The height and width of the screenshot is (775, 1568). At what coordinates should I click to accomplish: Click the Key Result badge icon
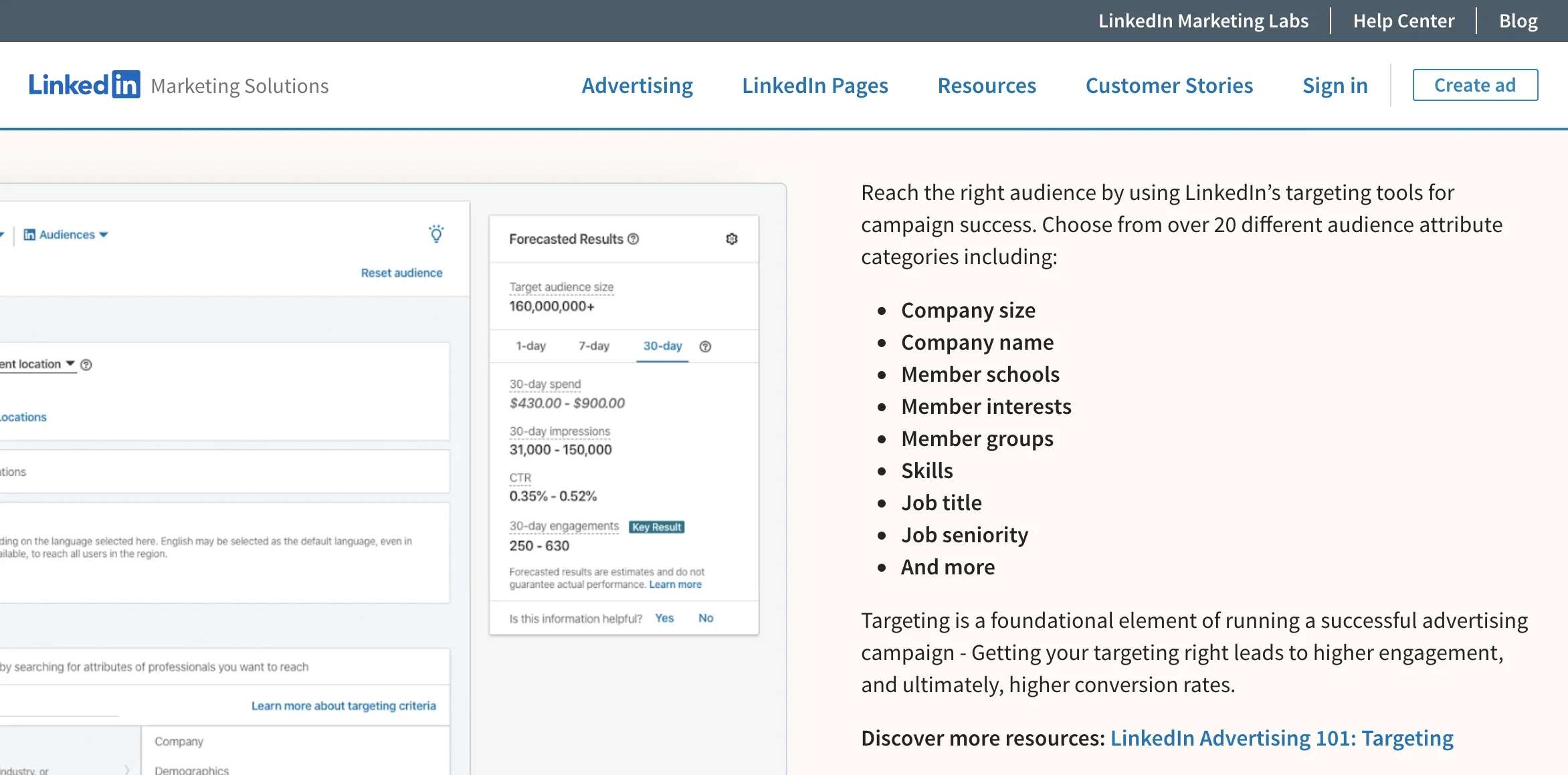(656, 526)
